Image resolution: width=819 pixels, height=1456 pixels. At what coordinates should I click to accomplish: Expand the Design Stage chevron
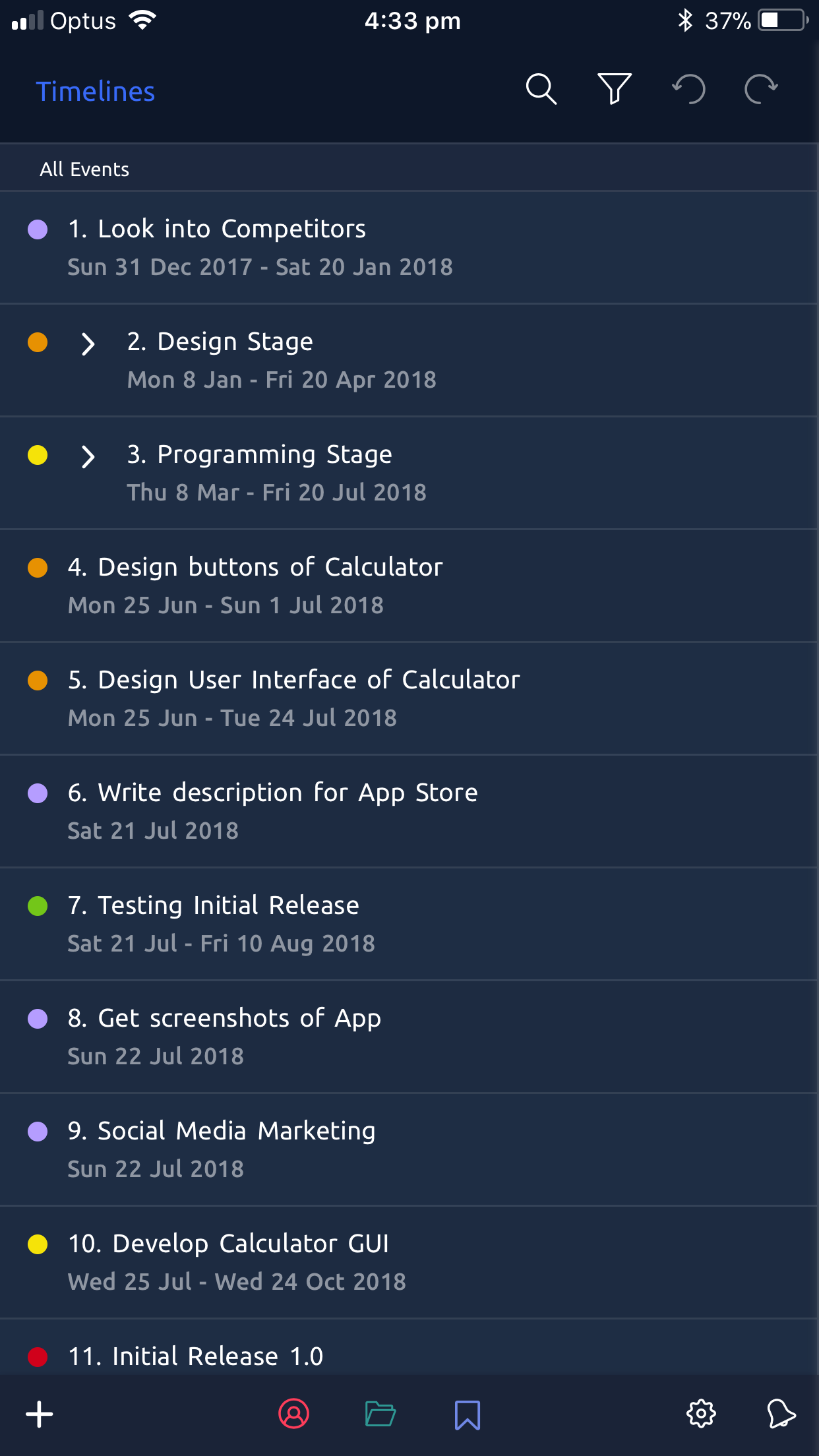[x=88, y=344]
